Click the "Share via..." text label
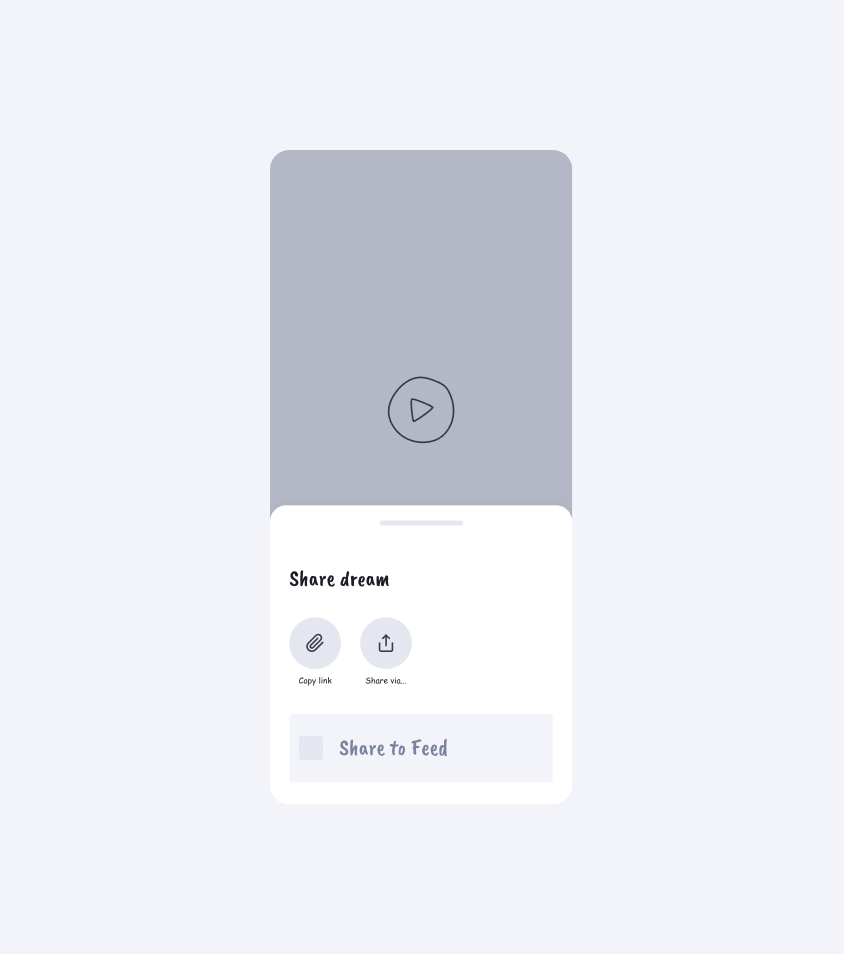Viewport: 844px width, 954px height. [x=386, y=681]
